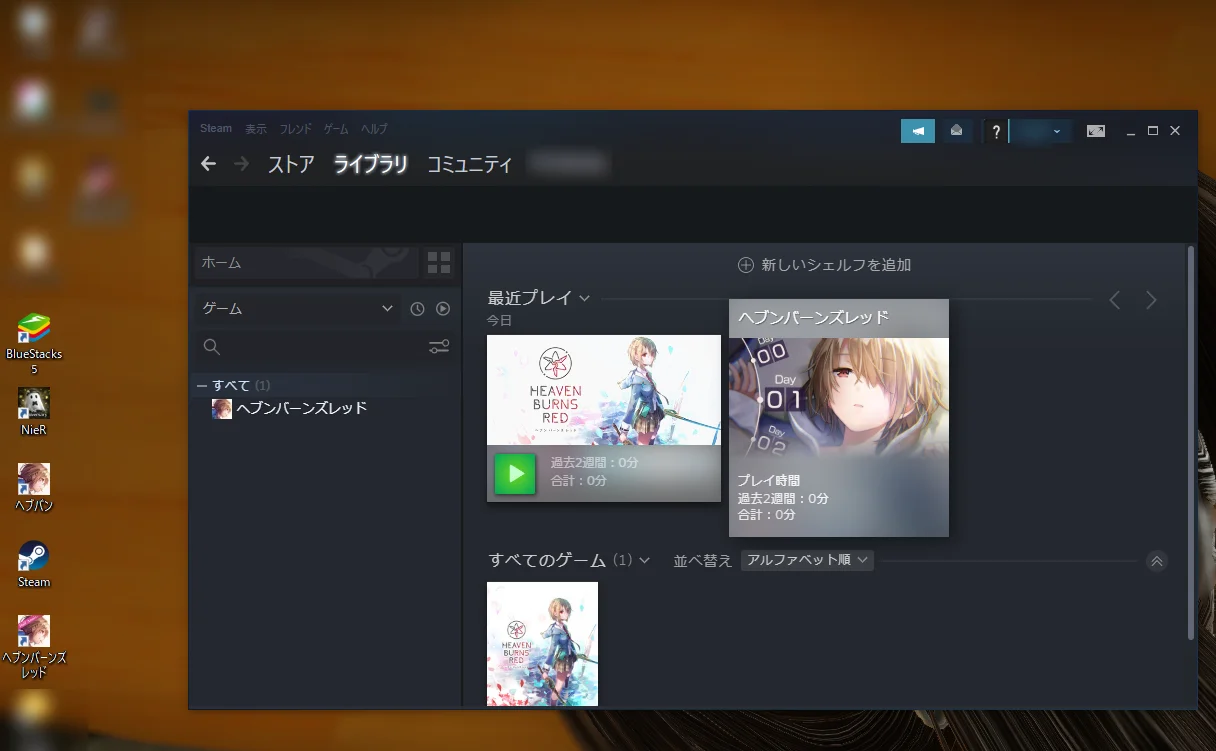
Task: Open ヘブンバーンズレッド desktop shortcut
Action: [x=34, y=647]
